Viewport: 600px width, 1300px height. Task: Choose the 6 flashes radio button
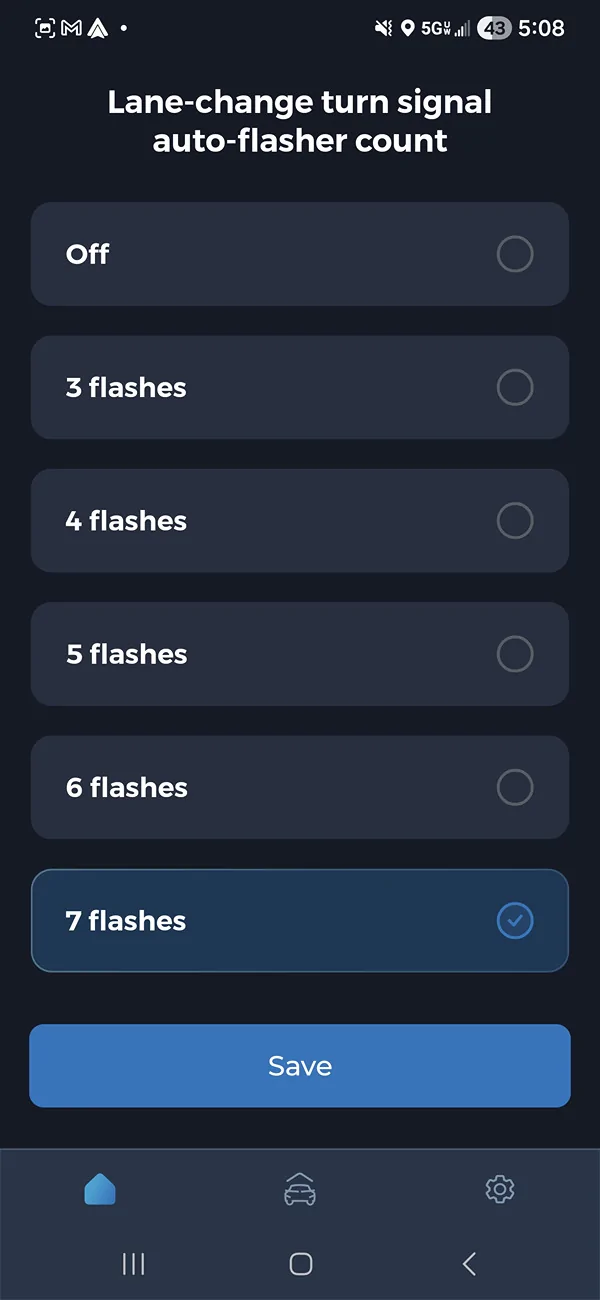click(515, 787)
